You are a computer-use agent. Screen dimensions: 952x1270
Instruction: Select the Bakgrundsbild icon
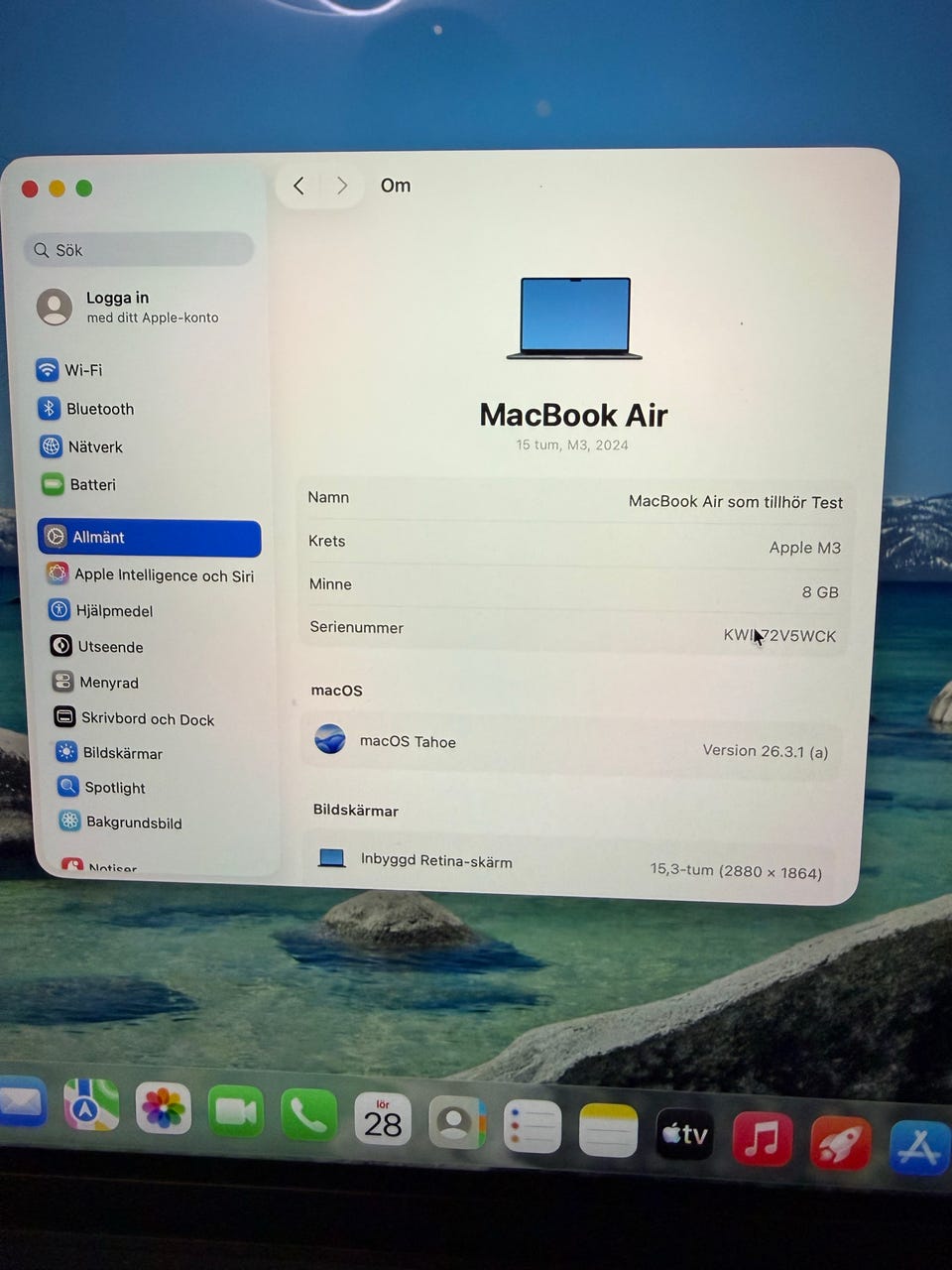69,821
